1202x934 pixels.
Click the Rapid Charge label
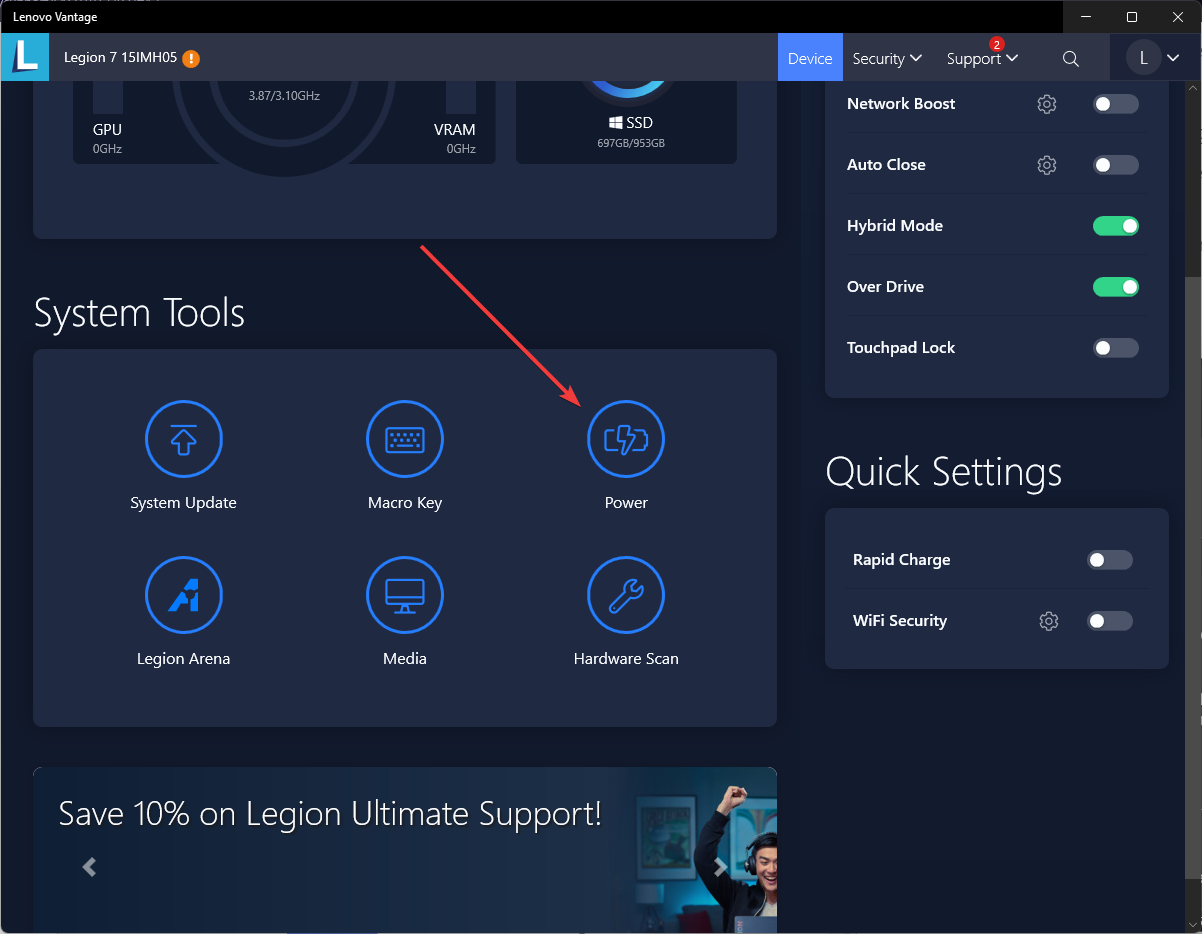(x=902, y=560)
